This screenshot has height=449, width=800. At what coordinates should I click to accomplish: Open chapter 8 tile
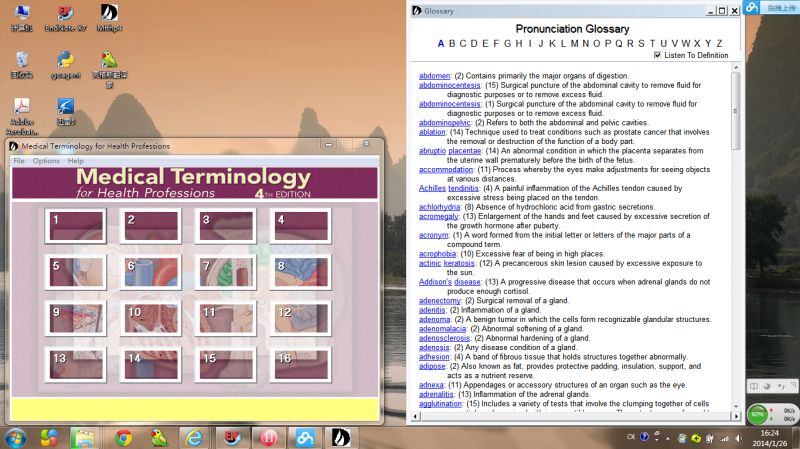pyautogui.click(x=301, y=271)
